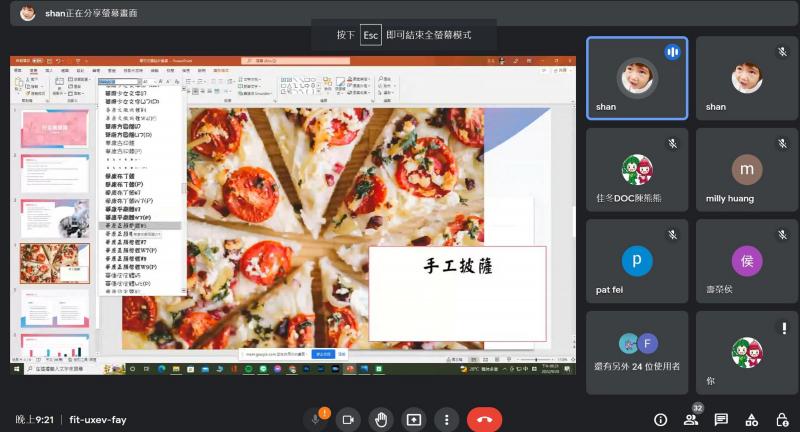Open the Present now screen-share button
The image size is (800, 432).
(414, 419)
